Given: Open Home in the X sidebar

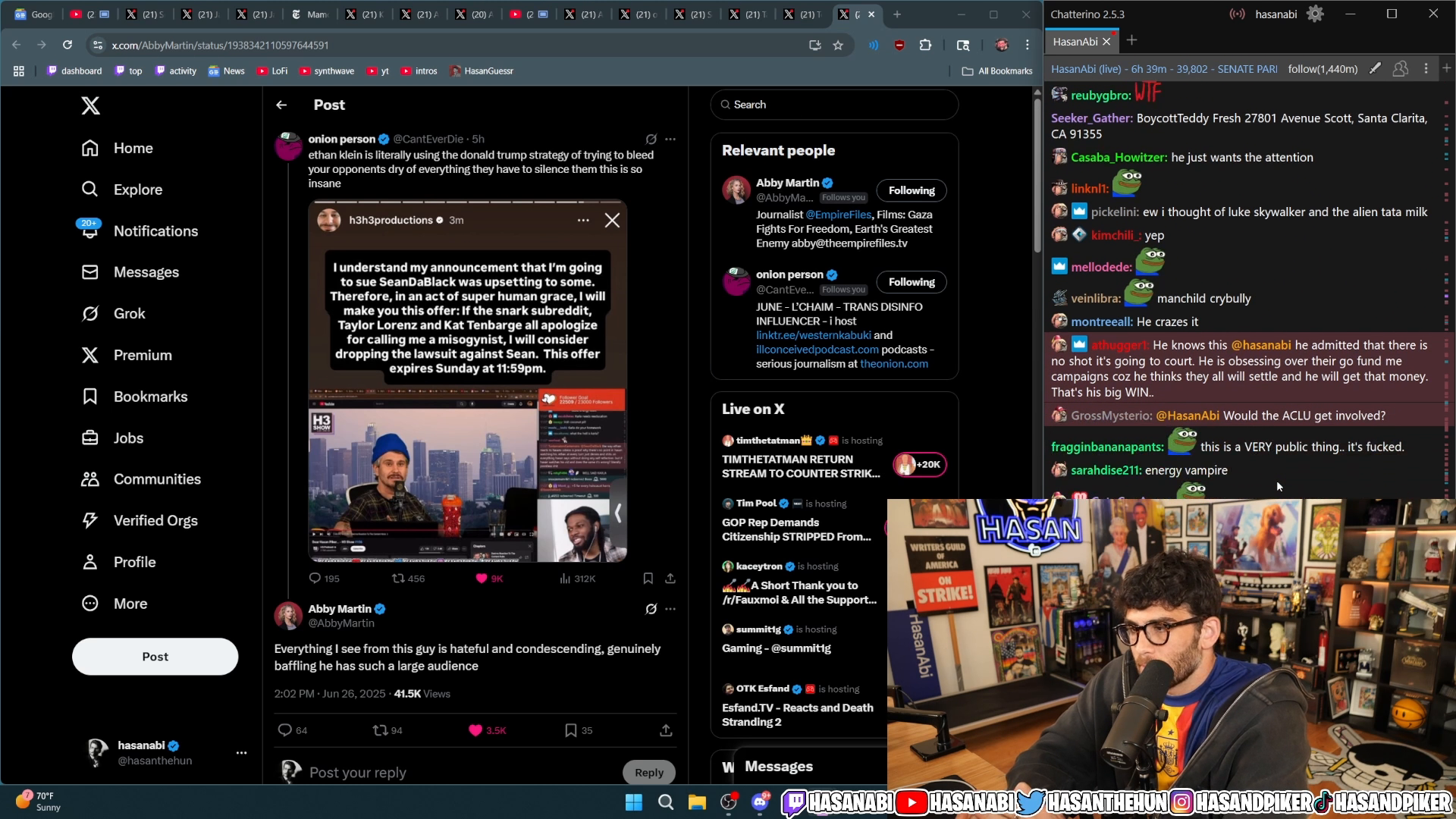Looking at the screenshot, I should click(x=118, y=148).
